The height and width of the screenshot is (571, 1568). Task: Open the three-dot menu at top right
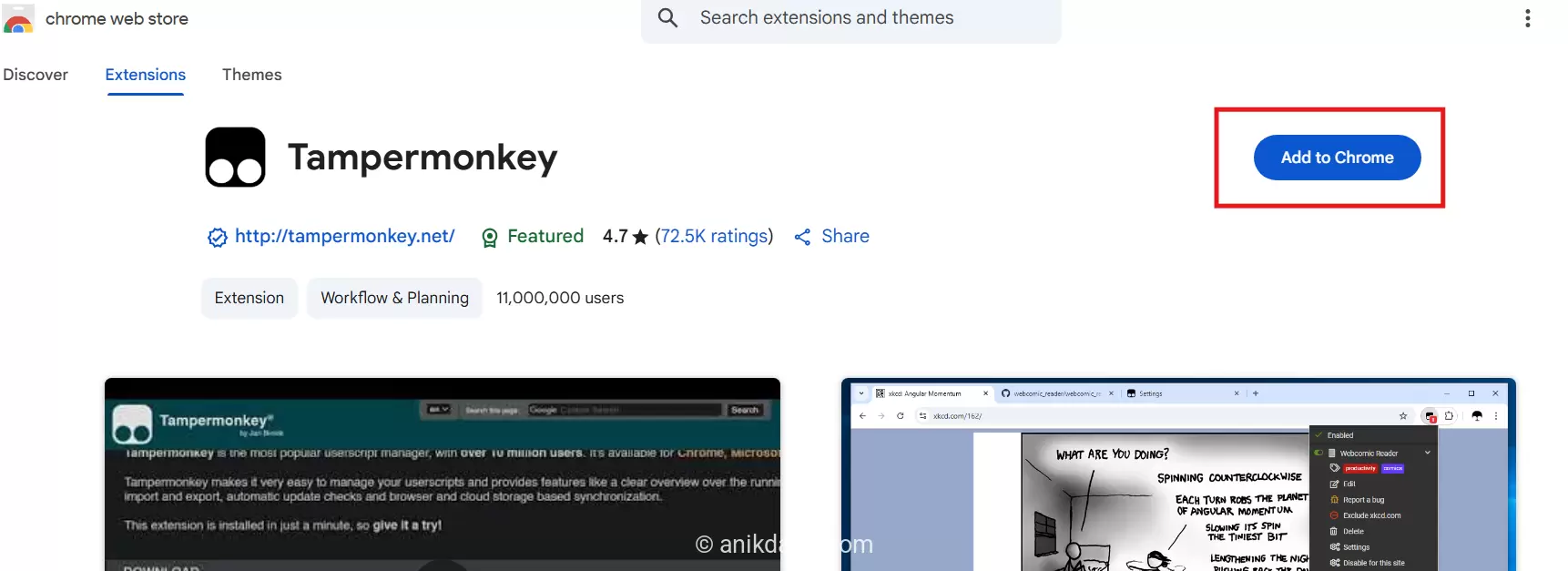pyautogui.click(x=1527, y=18)
